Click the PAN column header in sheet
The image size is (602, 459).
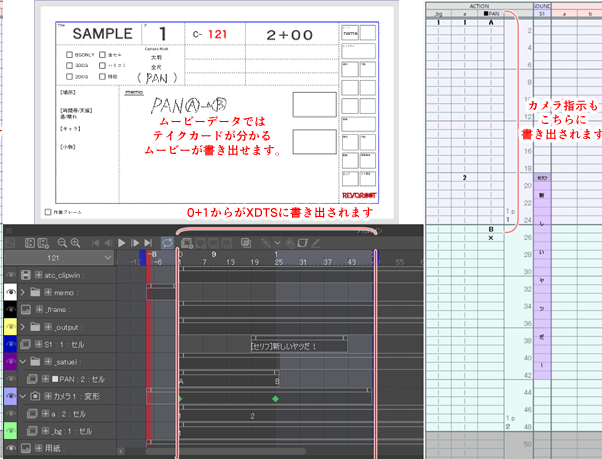[x=491, y=14]
